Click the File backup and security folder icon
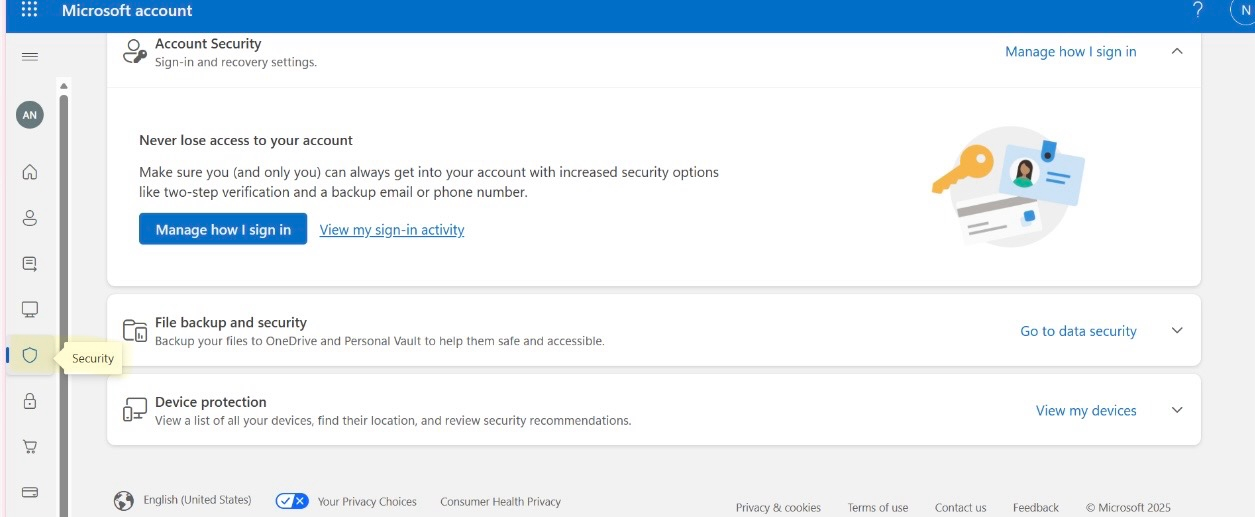 click(134, 331)
